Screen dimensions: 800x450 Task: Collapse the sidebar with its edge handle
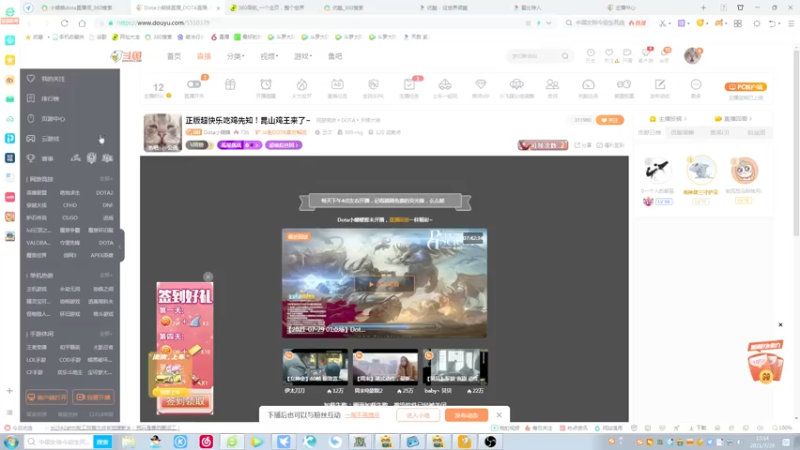pos(121,246)
